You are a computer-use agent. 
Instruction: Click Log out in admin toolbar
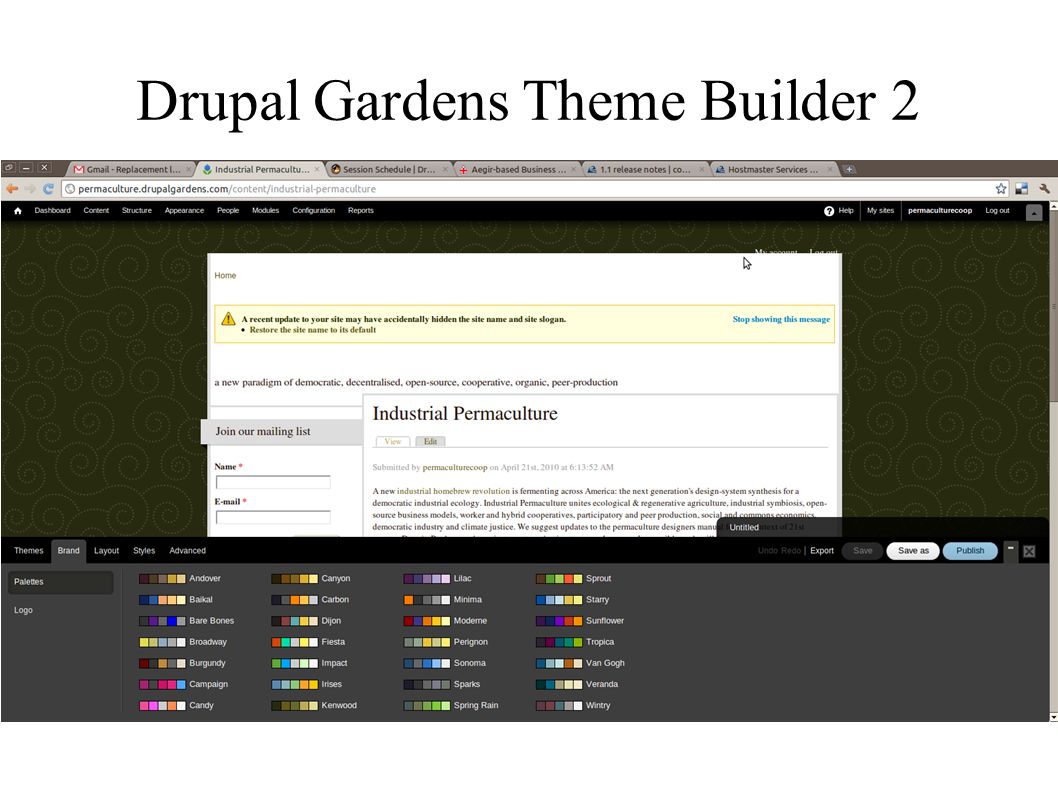pos(997,211)
